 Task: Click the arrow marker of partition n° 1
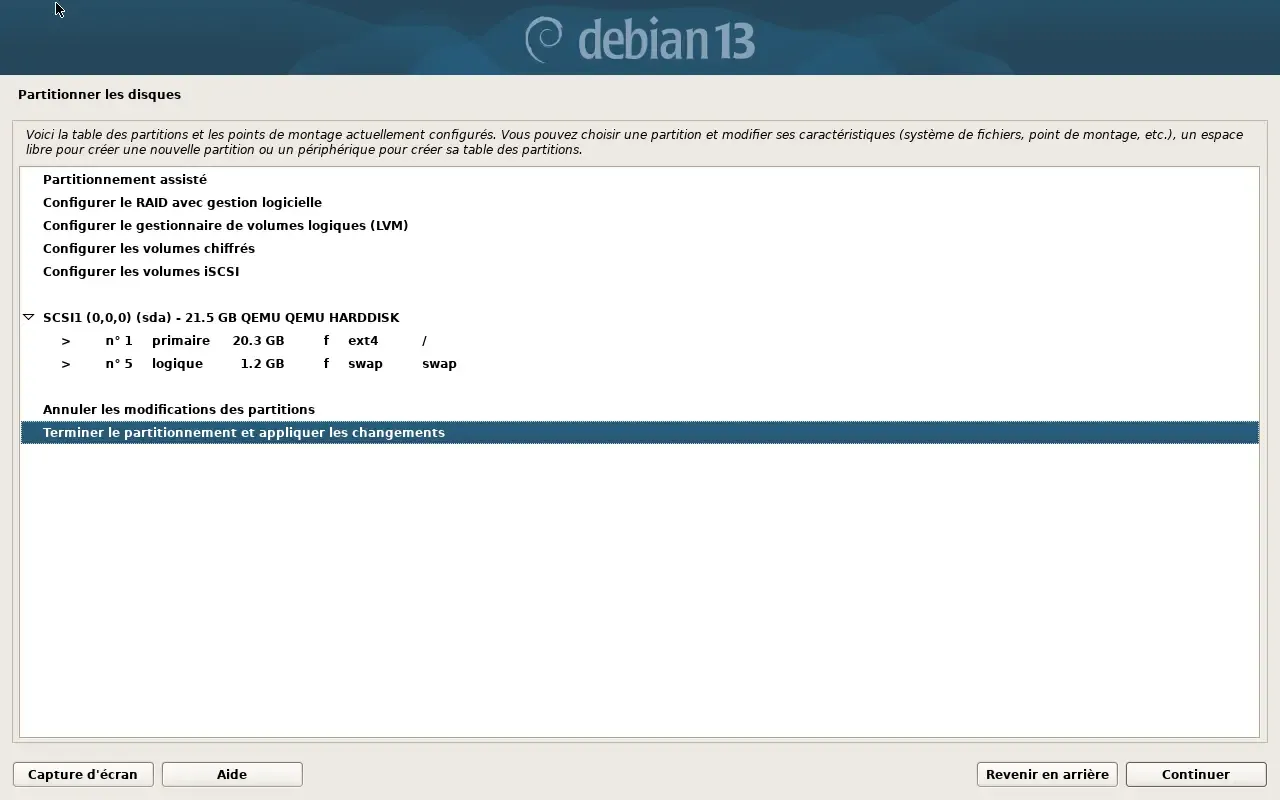66,341
